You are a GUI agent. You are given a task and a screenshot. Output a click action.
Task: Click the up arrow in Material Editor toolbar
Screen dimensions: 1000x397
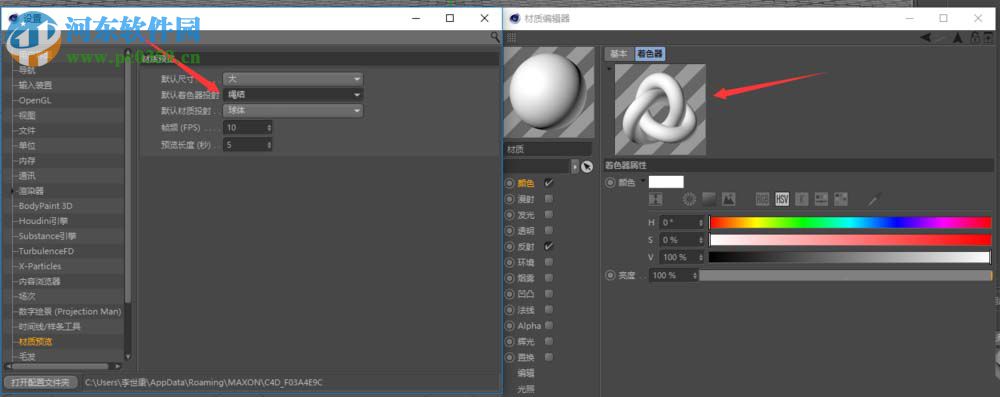point(957,38)
